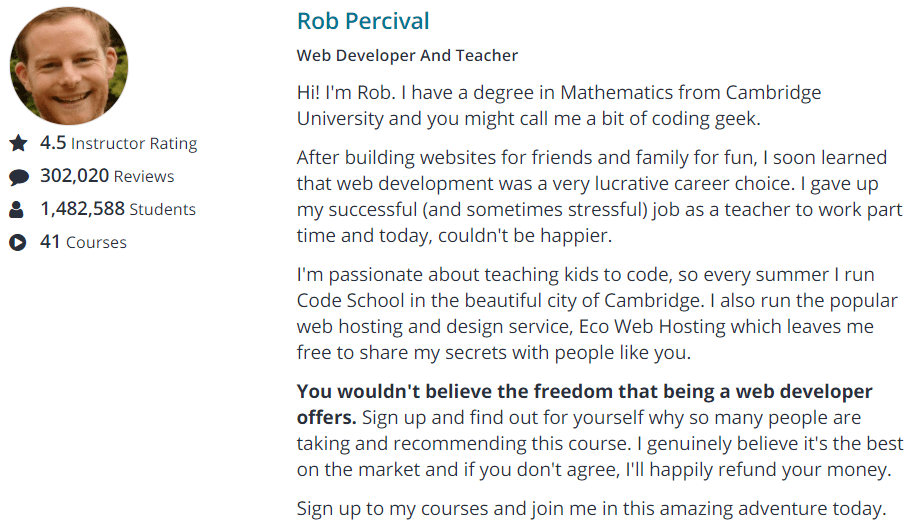Click the "Students" label text
This screenshot has height=524, width=908.
(163, 209)
